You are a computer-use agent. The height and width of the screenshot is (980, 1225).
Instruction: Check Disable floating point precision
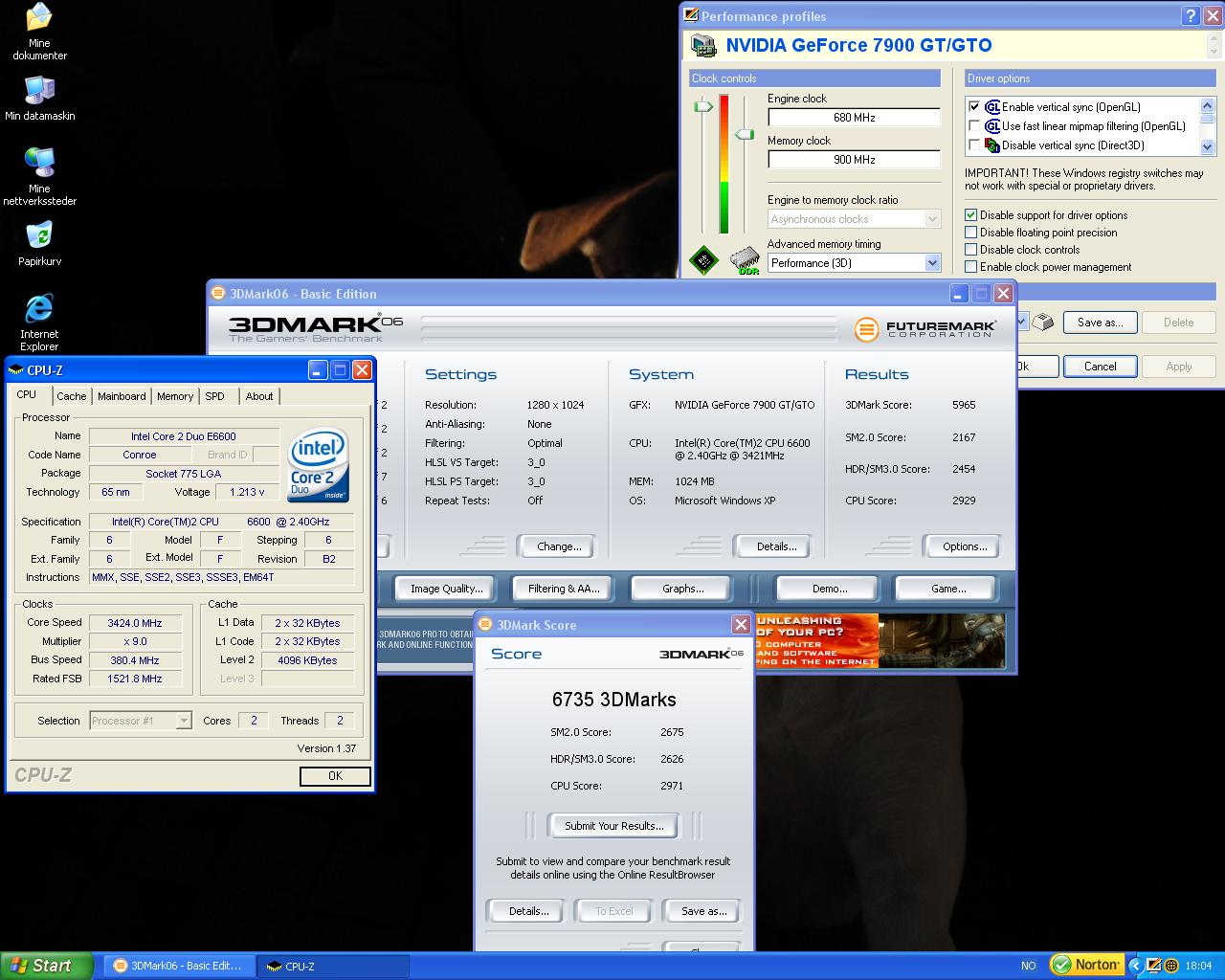coord(971,233)
